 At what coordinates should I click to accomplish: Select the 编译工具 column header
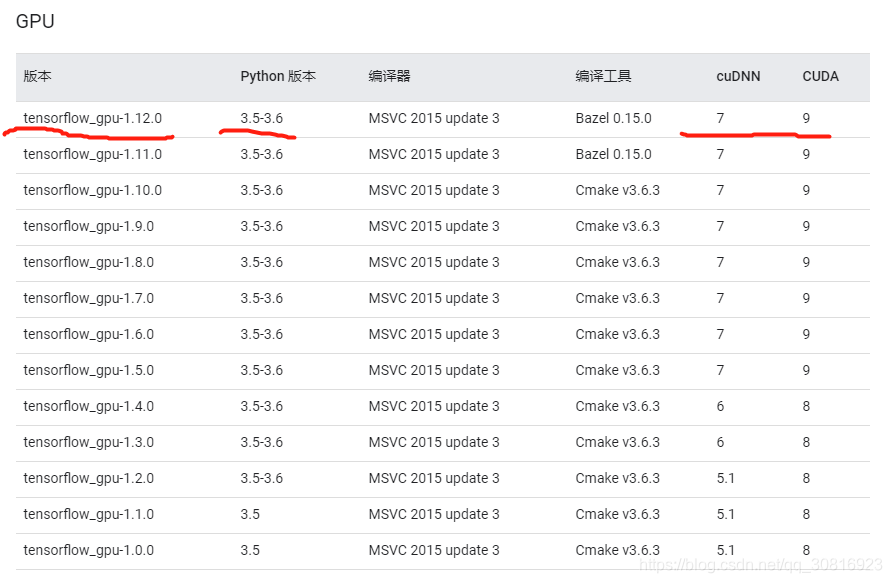(603, 76)
